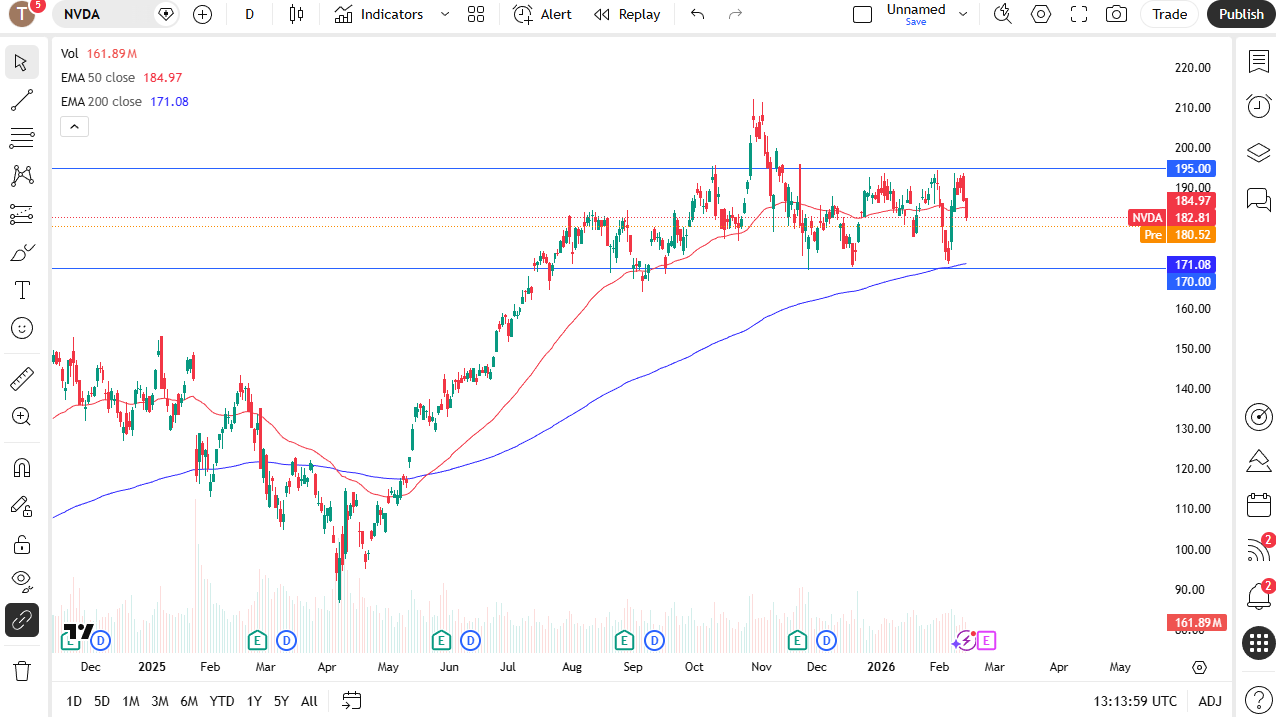The height and width of the screenshot is (717, 1276).
Task: Select the layout setup square icon
Action: click(x=862, y=14)
